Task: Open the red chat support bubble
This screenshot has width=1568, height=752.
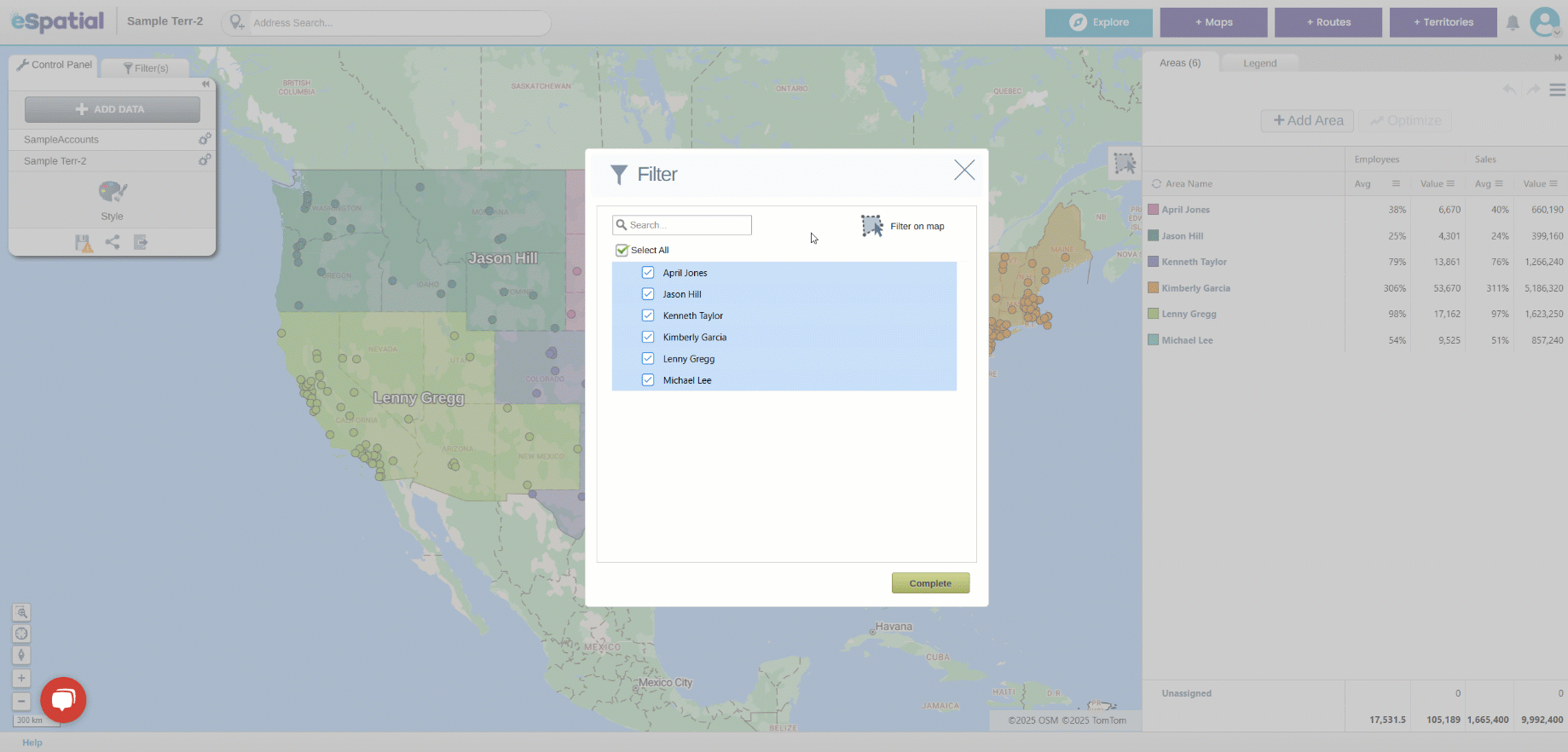Action: click(63, 700)
